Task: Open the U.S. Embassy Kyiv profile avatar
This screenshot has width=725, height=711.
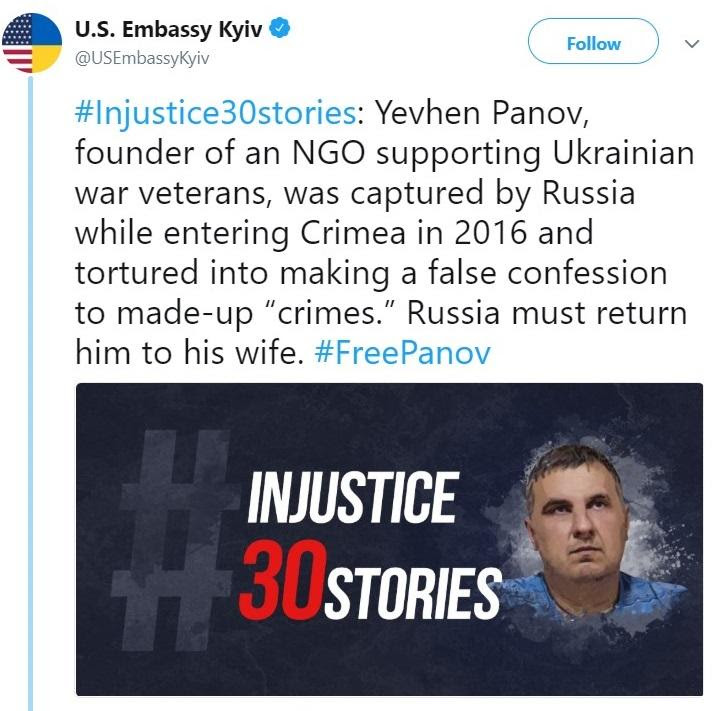Action: pos(32,43)
